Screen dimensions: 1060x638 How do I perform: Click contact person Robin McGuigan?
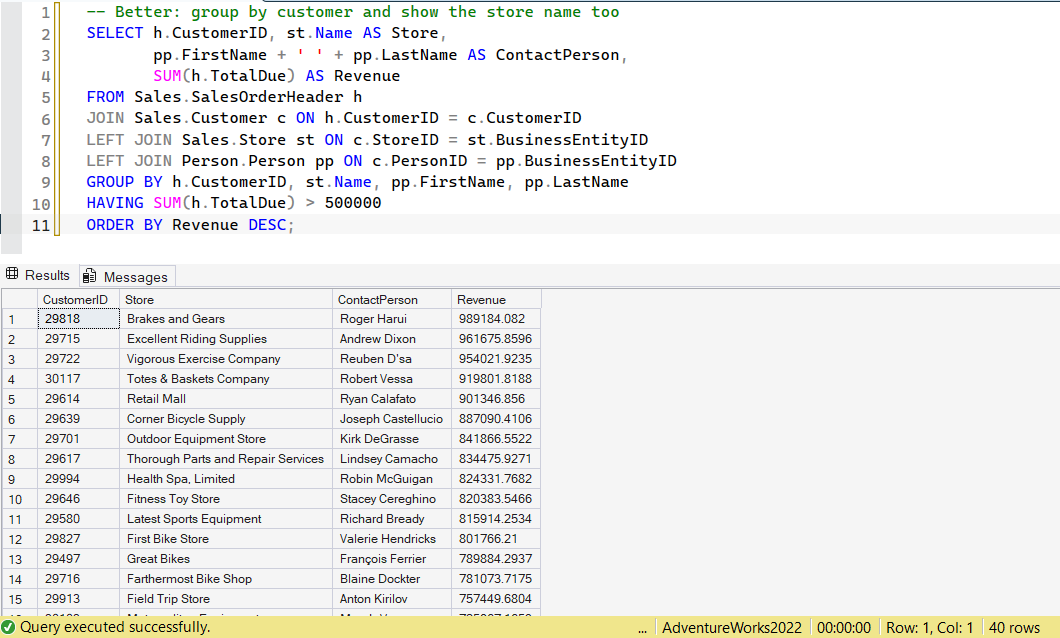391,479
